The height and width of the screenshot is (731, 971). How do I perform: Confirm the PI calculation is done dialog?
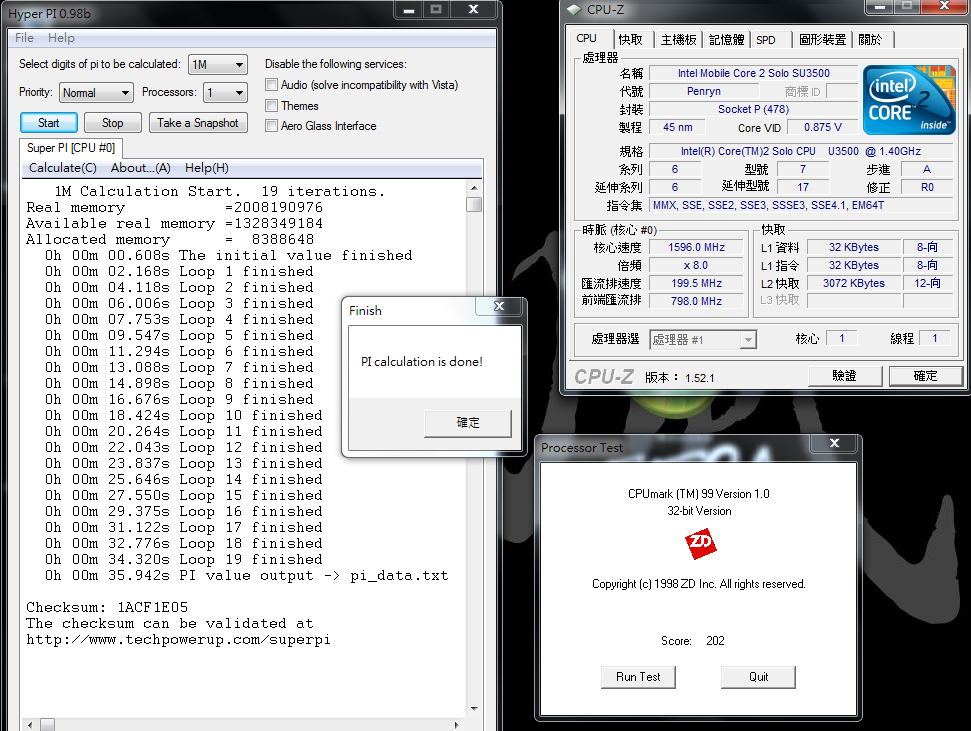point(468,423)
